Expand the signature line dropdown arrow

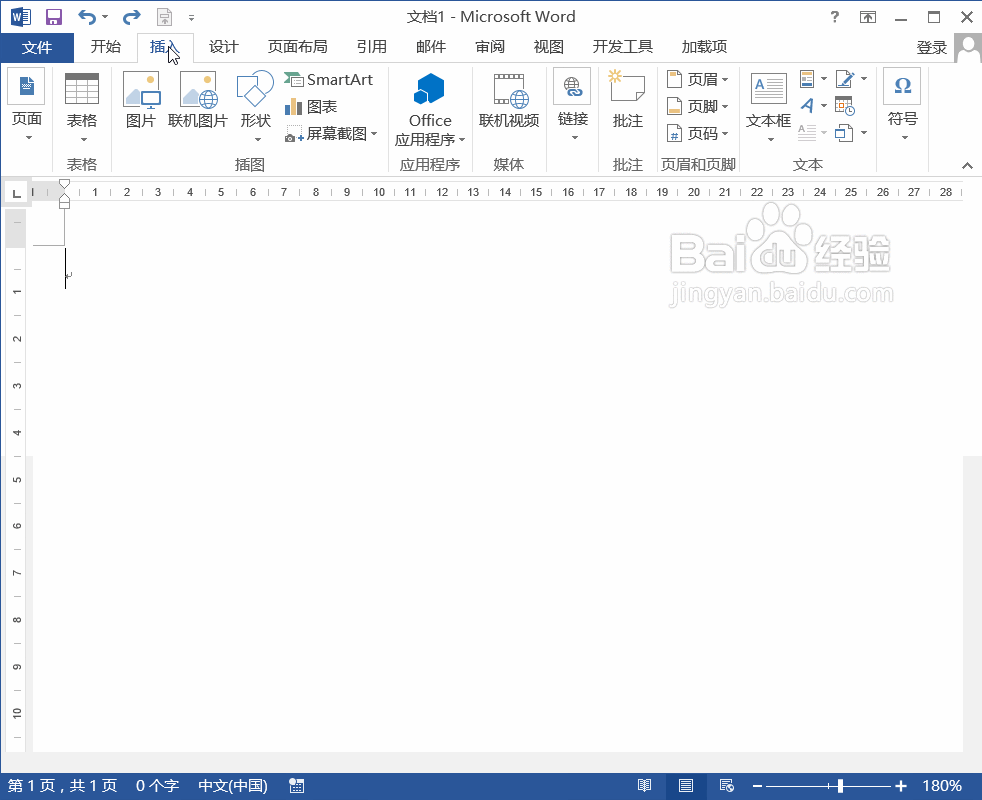point(864,79)
